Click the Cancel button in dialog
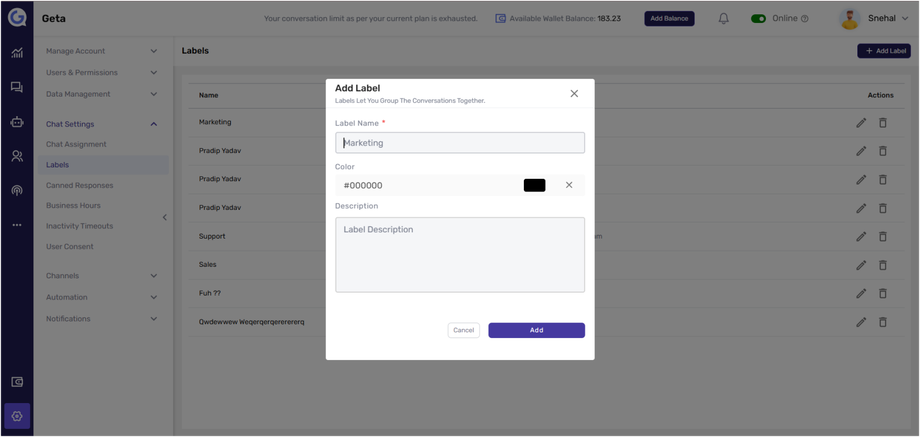Viewport: 920px width, 437px height. (463, 330)
